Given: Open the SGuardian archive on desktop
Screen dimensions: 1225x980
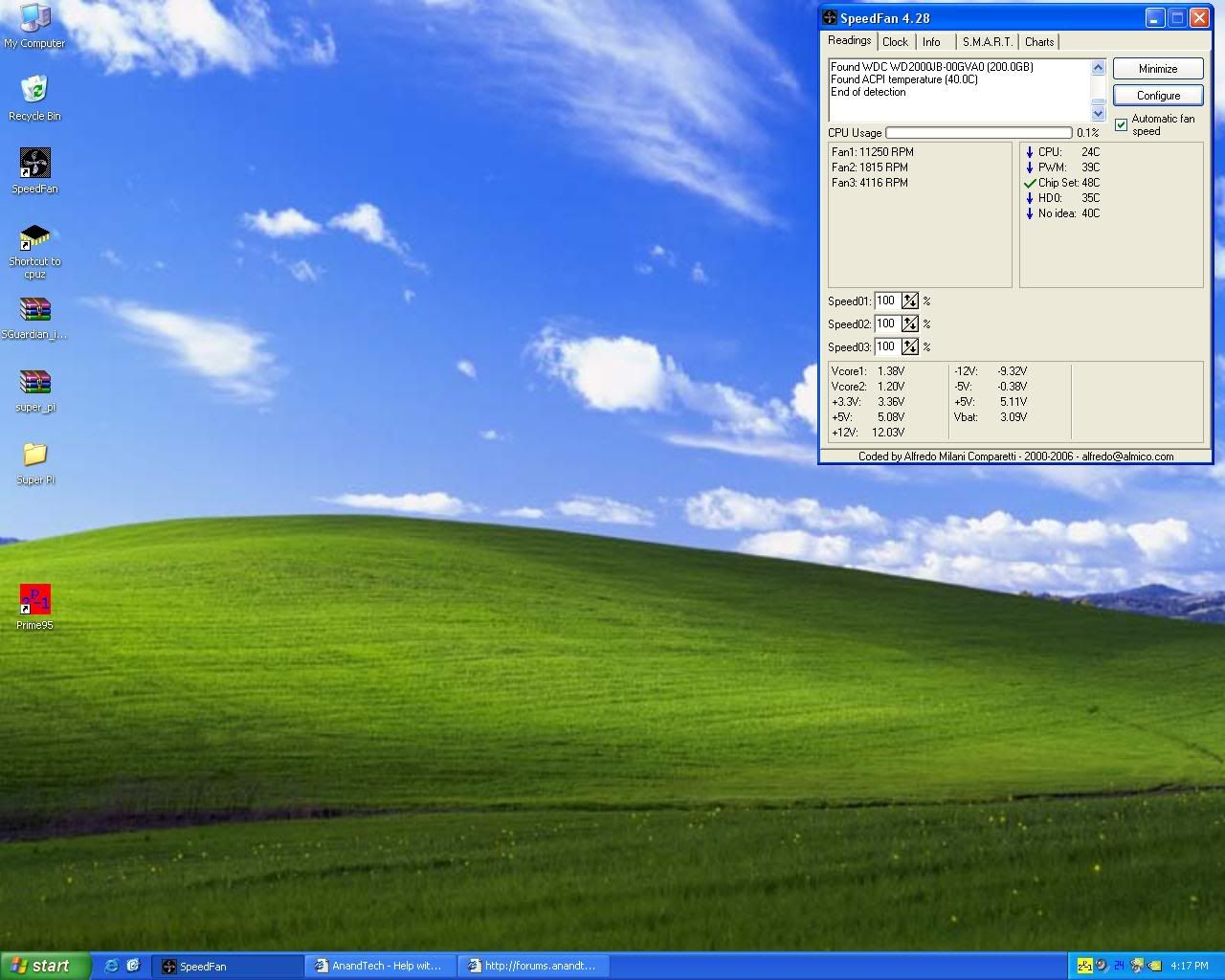Looking at the screenshot, I should [34, 310].
